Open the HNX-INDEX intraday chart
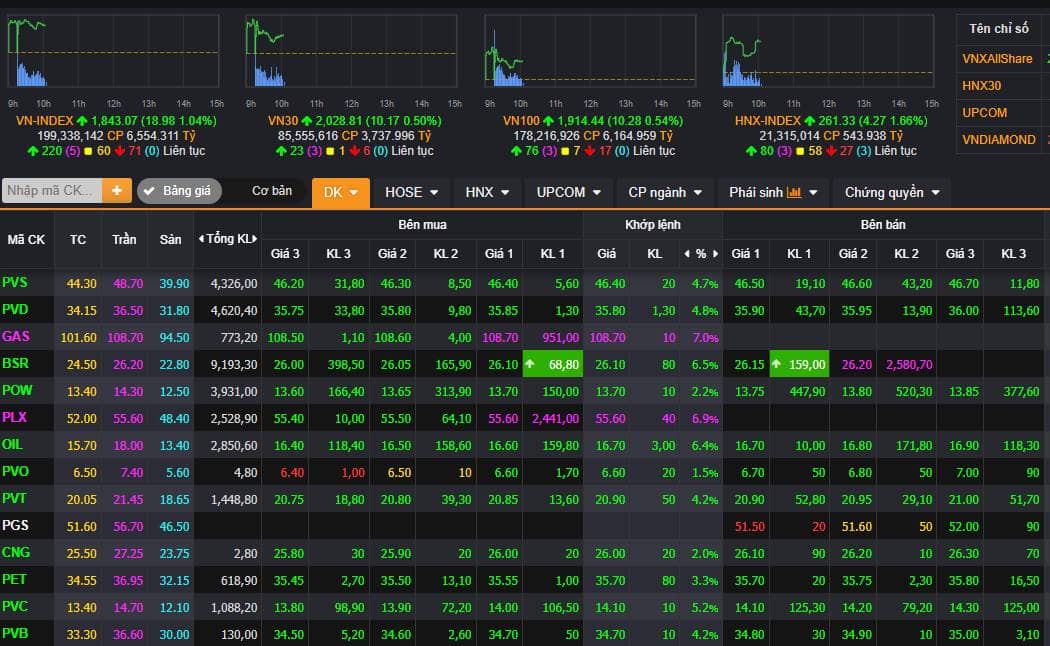This screenshot has width=1050, height=646. pyautogui.click(x=828, y=52)
